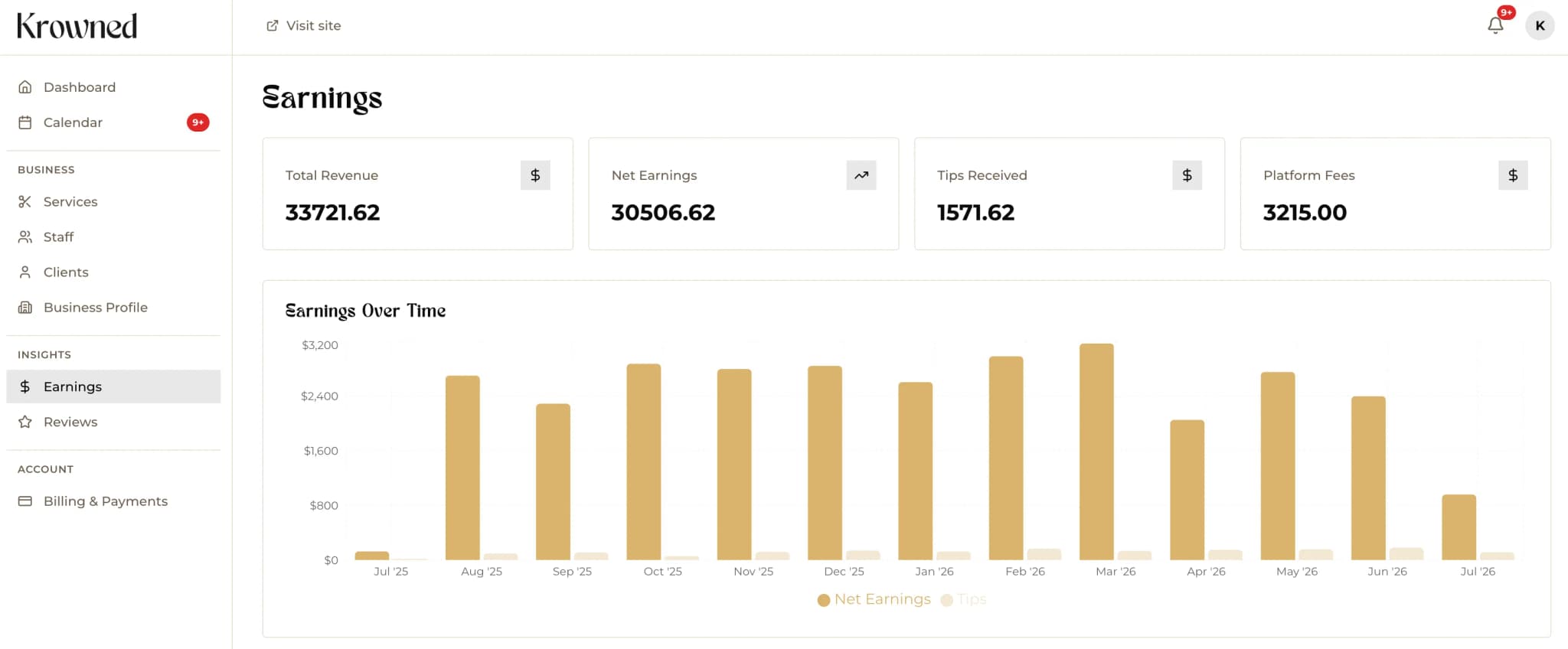1568x649 pixels.
Task: Click the Apr '26 net earnings bar
Action: pyautogui.click(x=1187, y=490)
